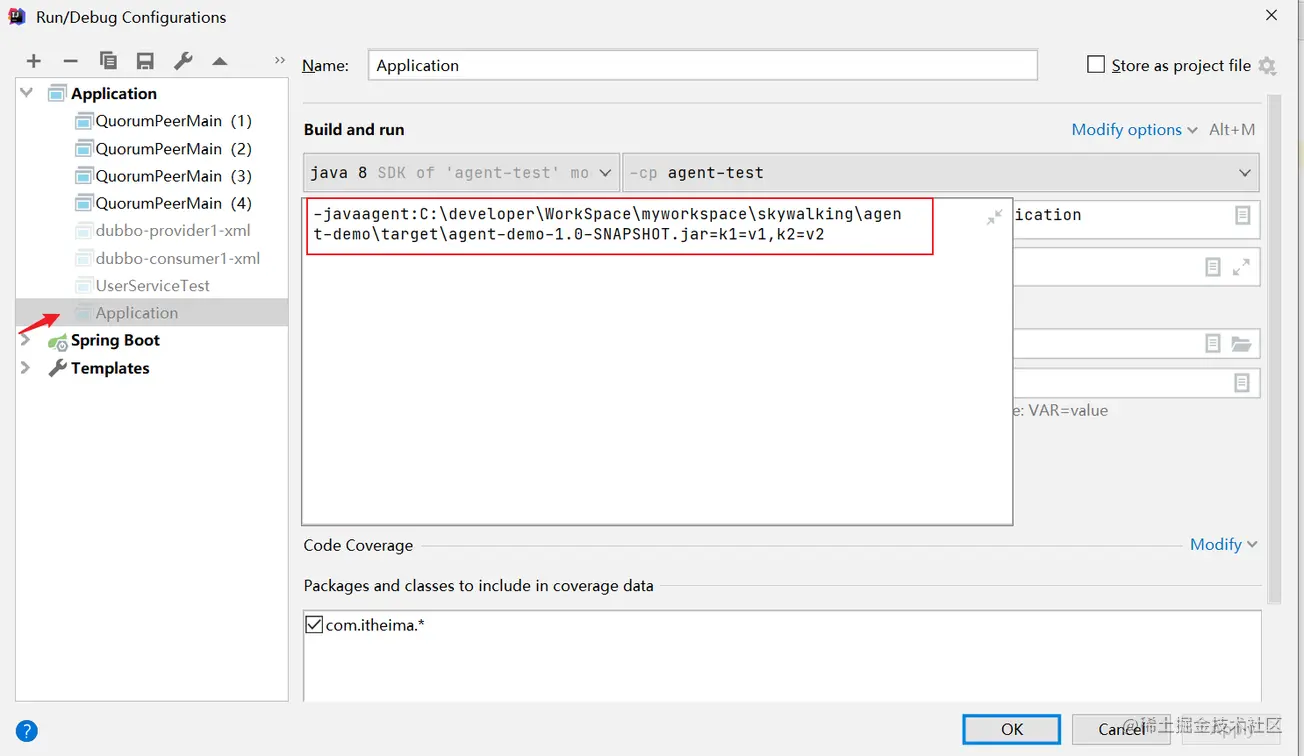
Task: Browse for working directory folder
Action: (1241, 344)
